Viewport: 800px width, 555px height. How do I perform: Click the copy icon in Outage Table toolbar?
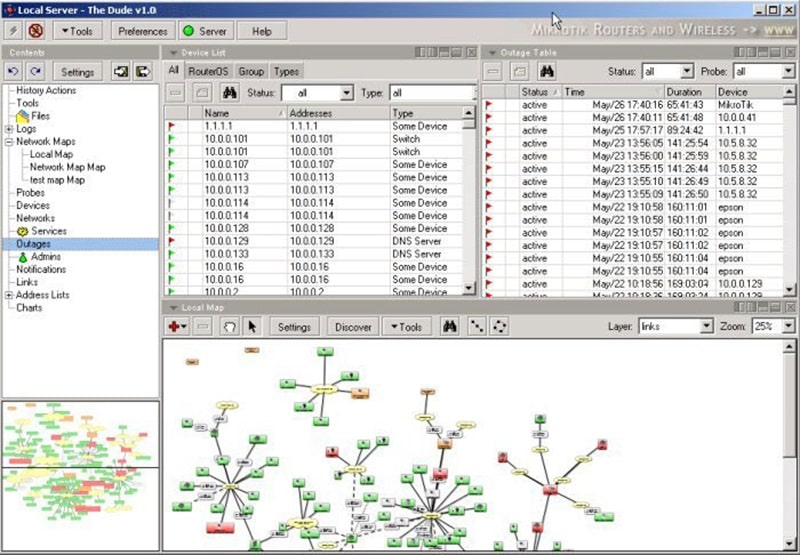519,72
